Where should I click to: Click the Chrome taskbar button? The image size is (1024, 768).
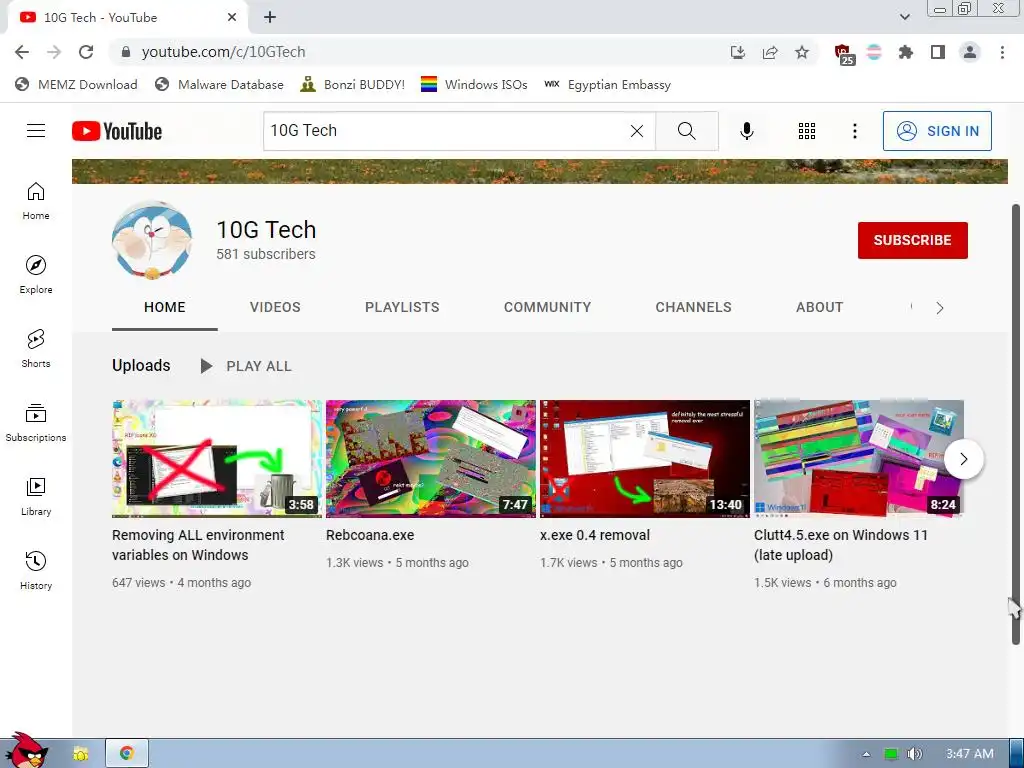tap(127, 754)
